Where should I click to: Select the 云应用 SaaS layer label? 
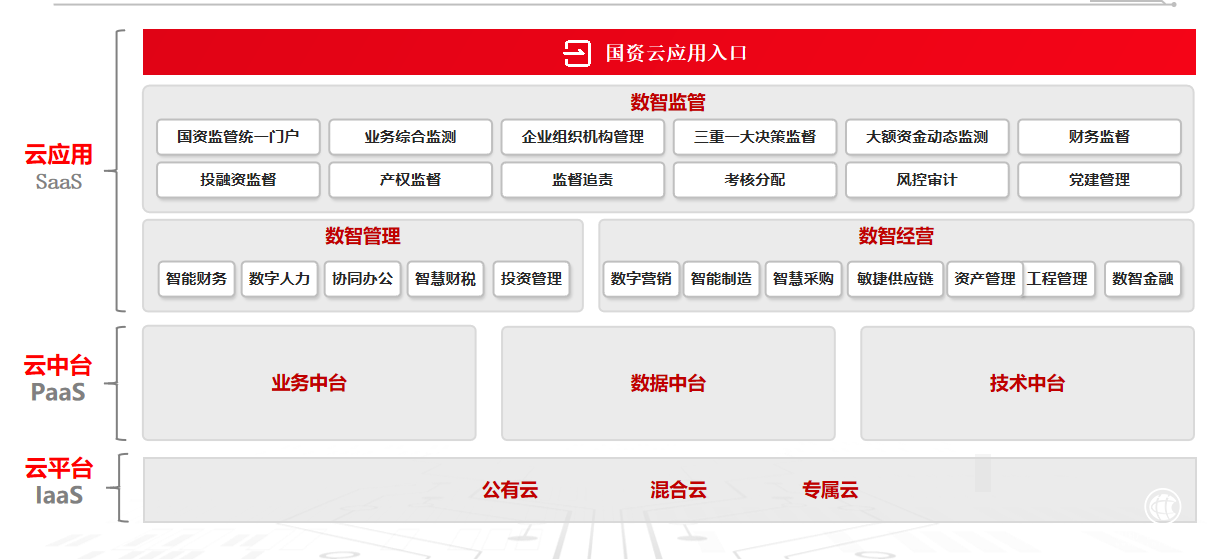pyautogui.click(x=59, y=167)
